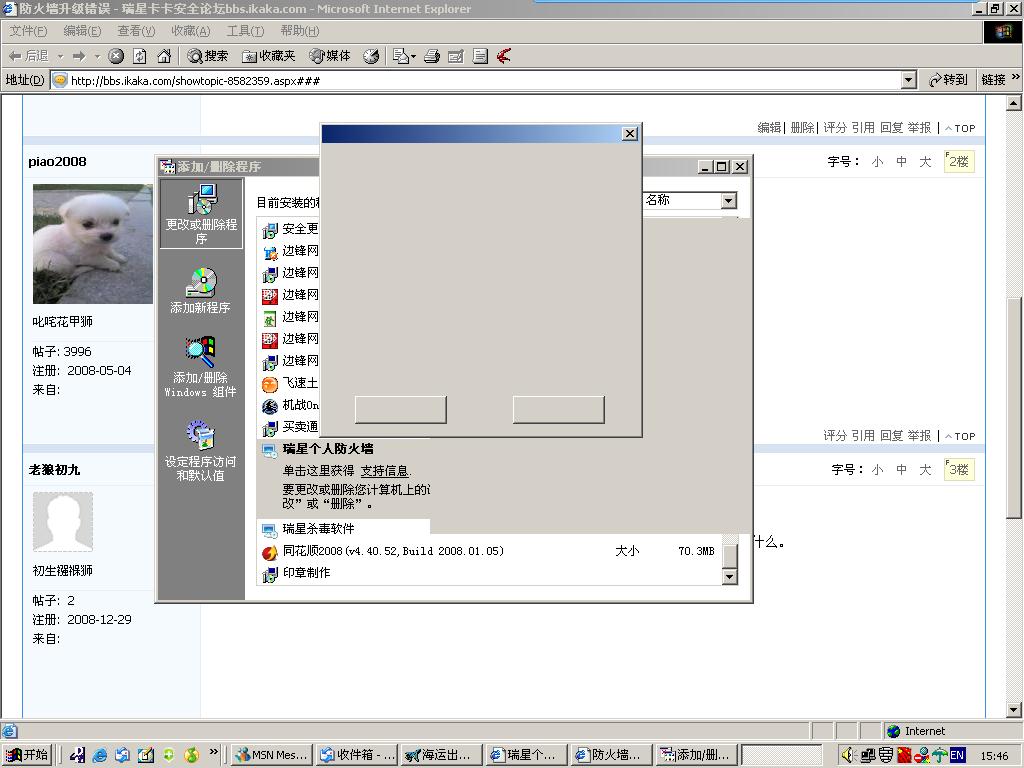
Task: Expand the quick launch overflow chevron
Action: pyautogui.click(x=214, y=752)
